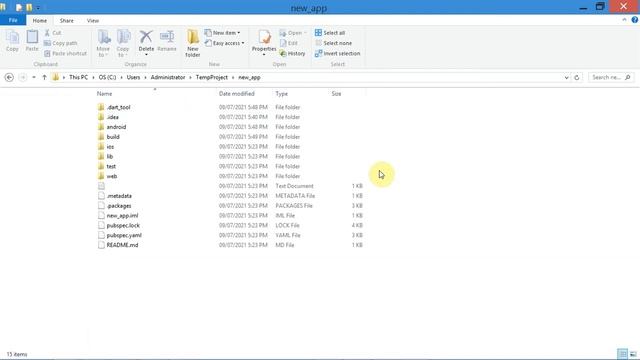Click the Refresh button
Screen dimensions: 640x360
tap(577, 77)
